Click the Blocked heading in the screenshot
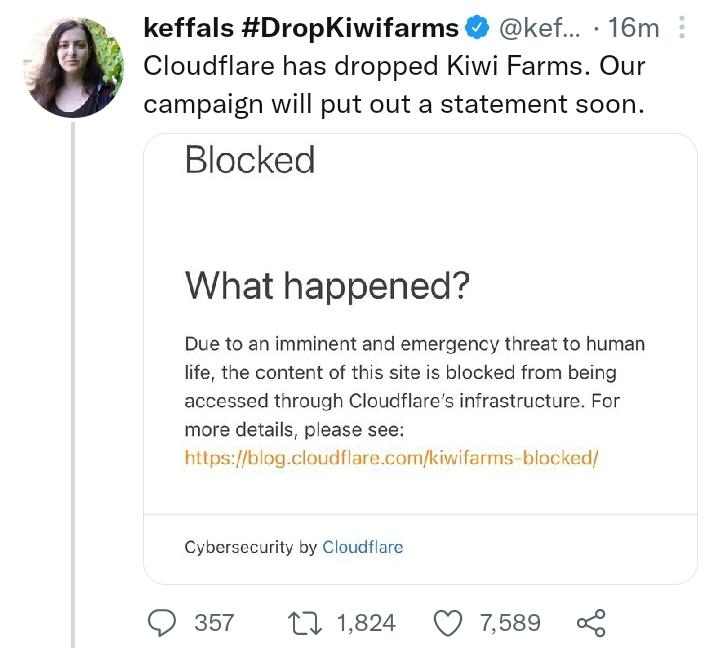719x648 pixels. pyautogui.click(x=250, y=160)
